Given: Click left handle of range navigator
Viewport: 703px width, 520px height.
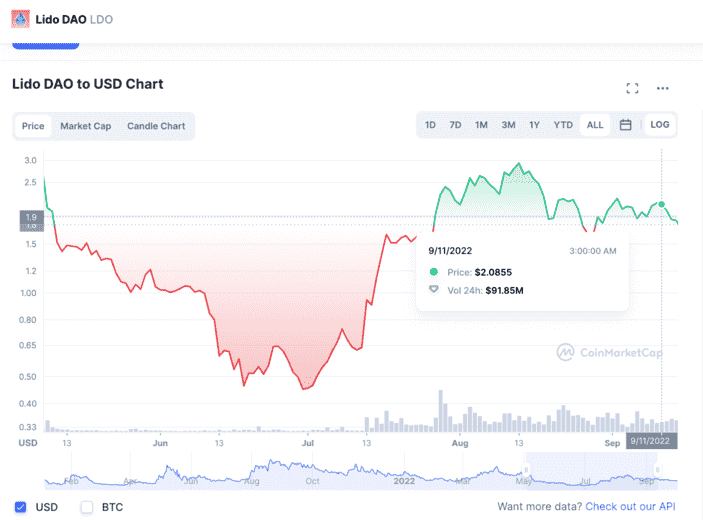Looking at the screenshot, I should click(526, 470).
